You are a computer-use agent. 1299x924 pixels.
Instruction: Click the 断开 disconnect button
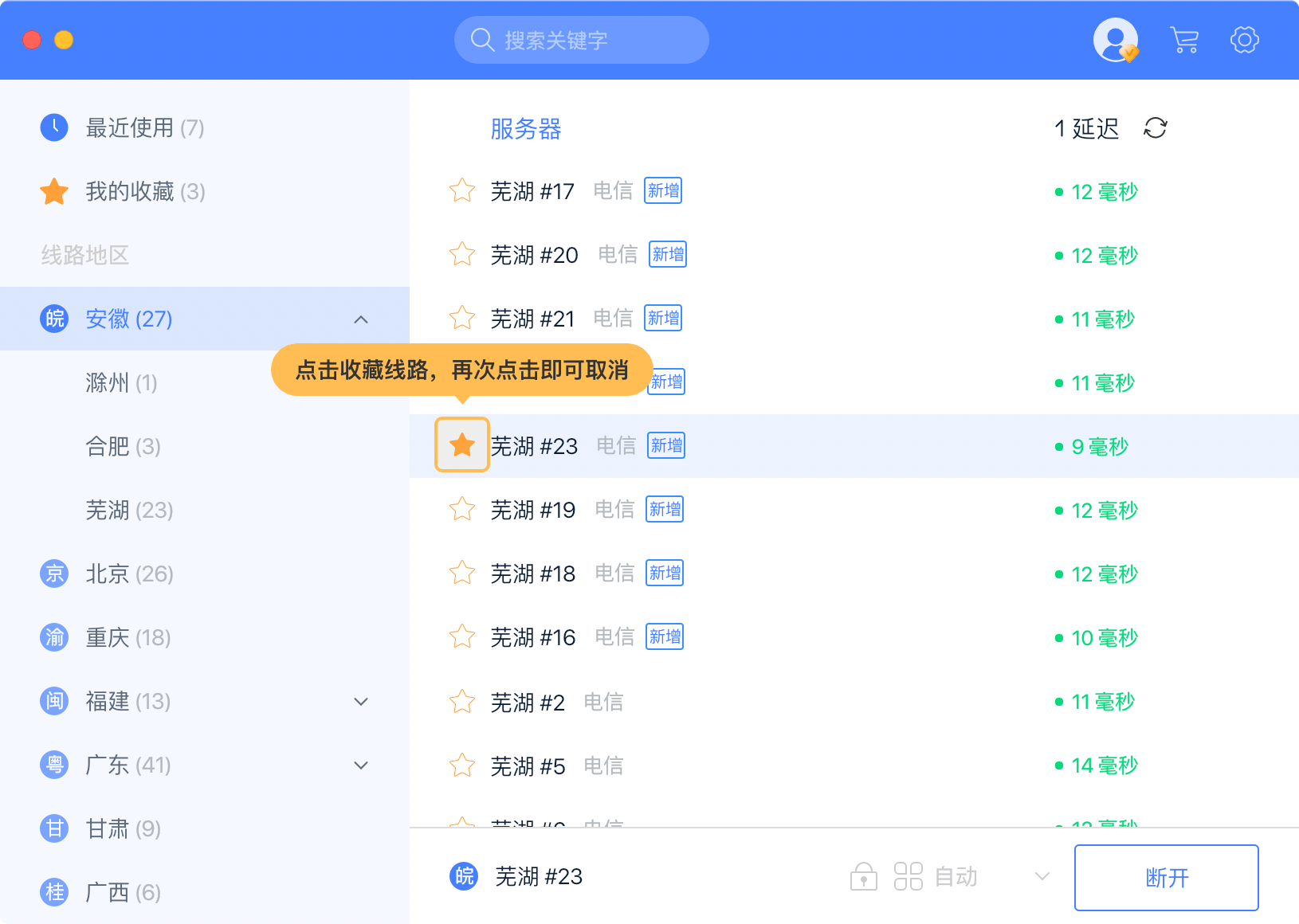pos(1166,878)
